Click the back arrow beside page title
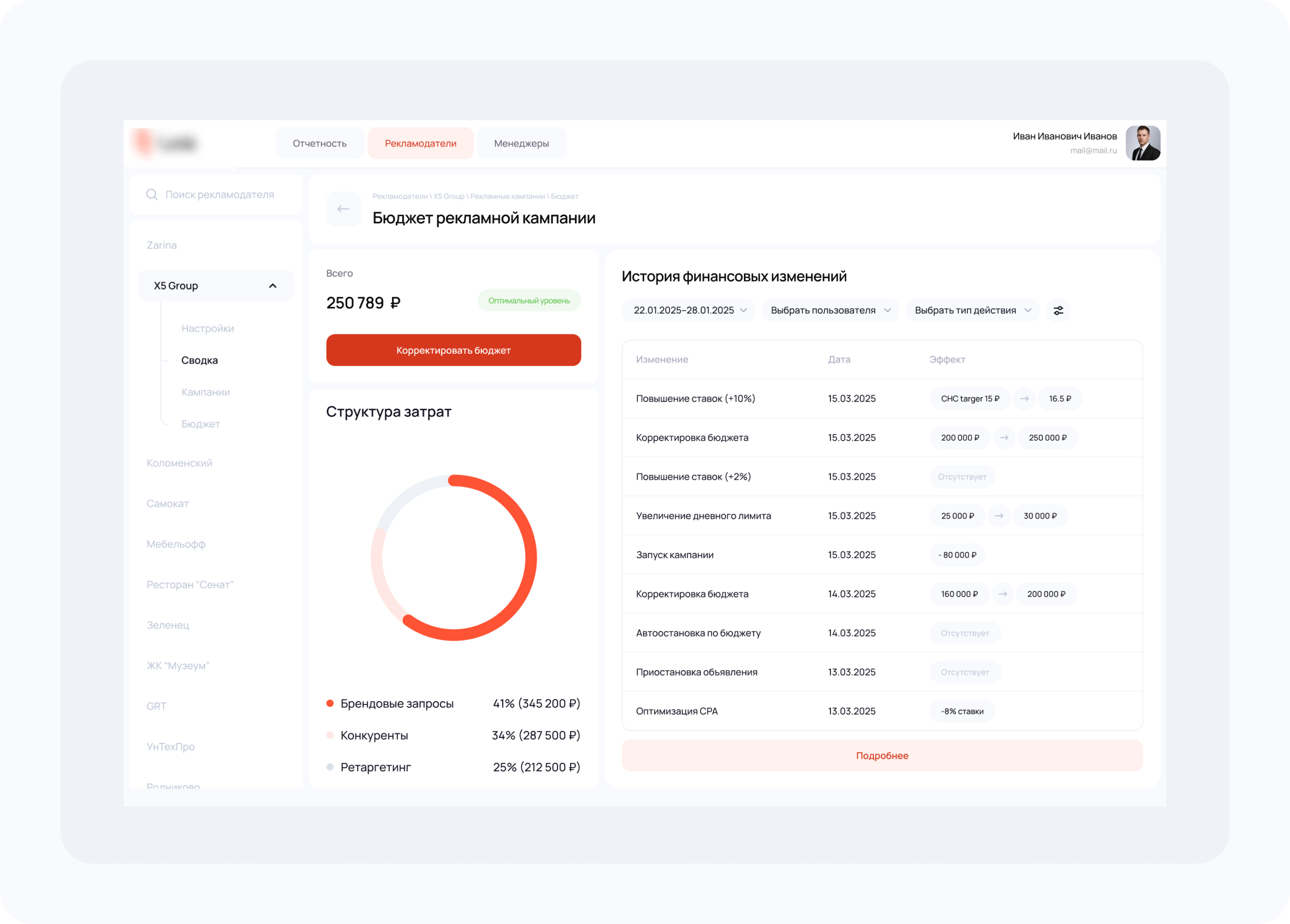Screen dimensions: 1290x924 click(344, 209)
